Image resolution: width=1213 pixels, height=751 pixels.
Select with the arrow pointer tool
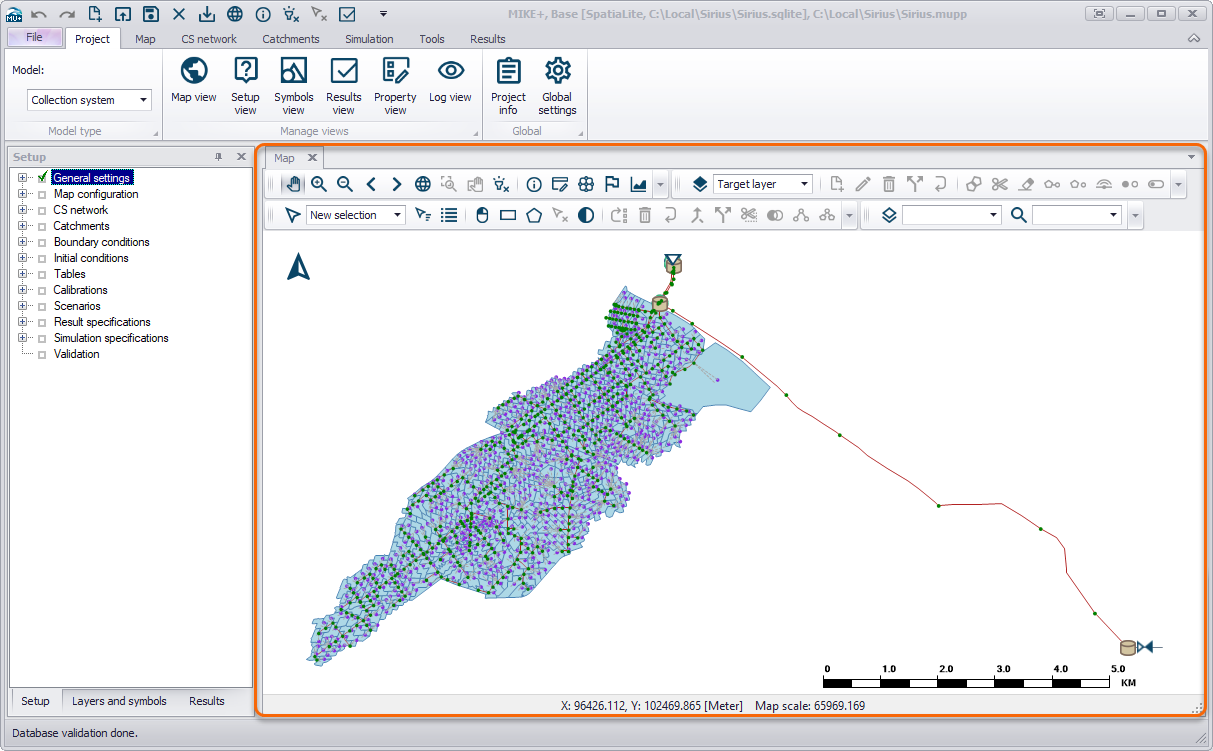[292, 215]
